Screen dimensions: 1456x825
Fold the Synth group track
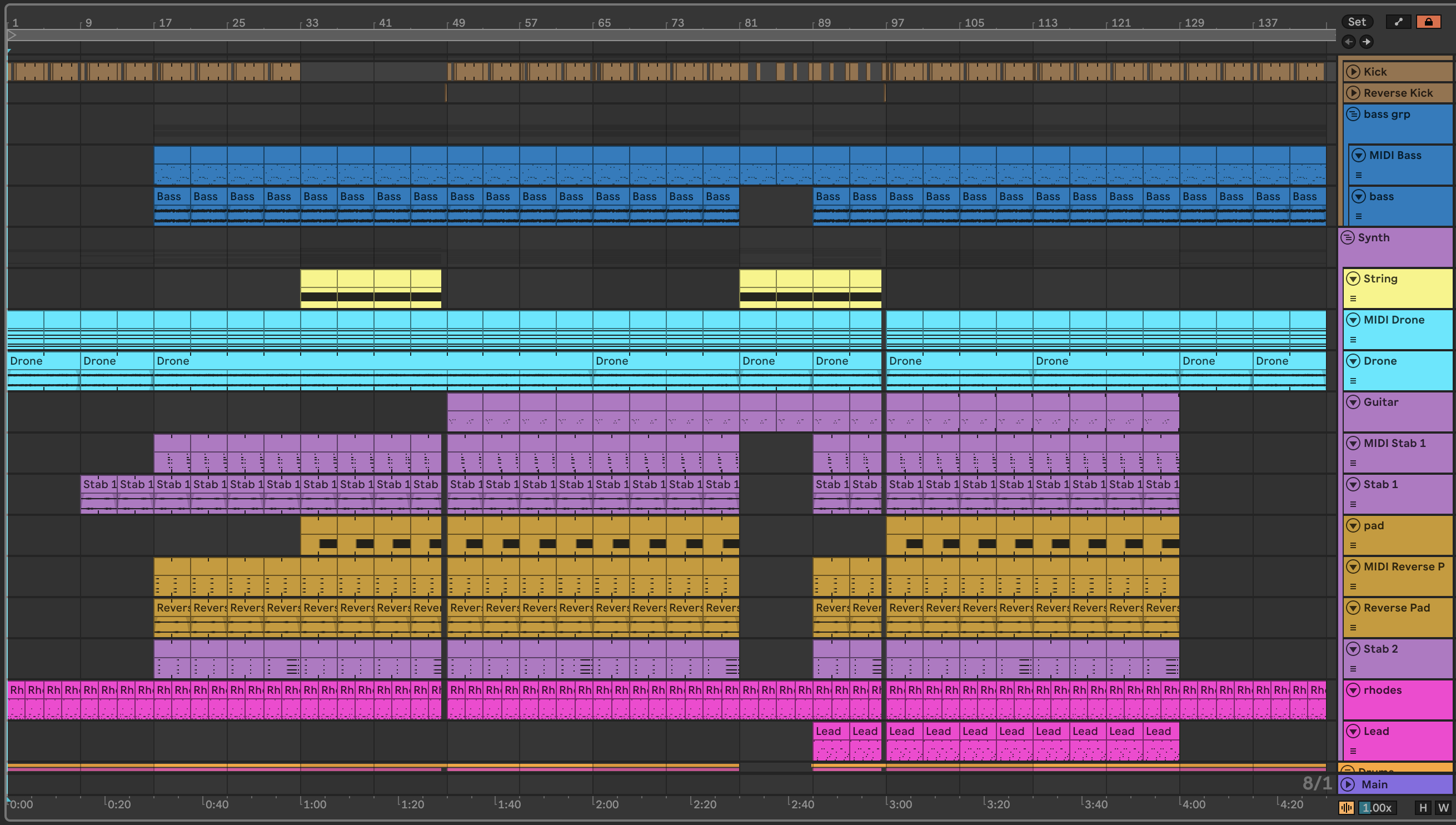point(1347,237)
